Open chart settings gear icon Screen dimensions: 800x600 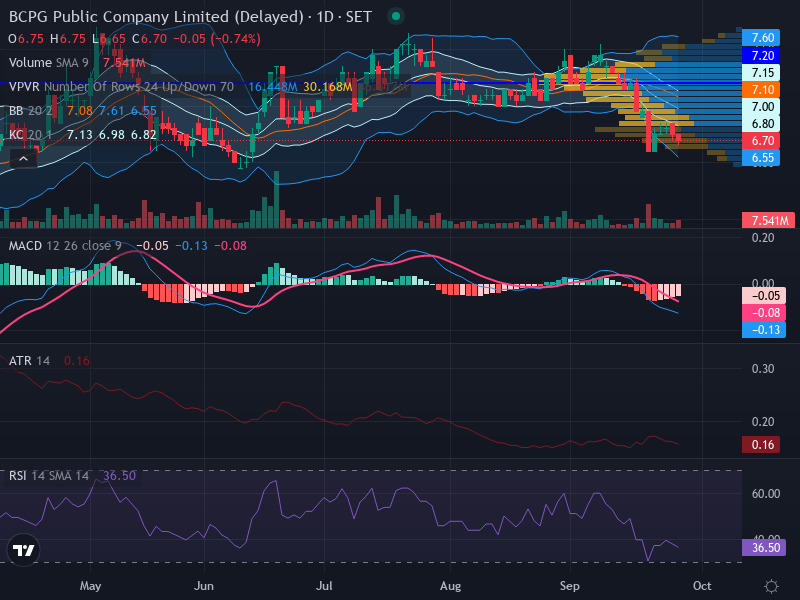click(771, 586)
